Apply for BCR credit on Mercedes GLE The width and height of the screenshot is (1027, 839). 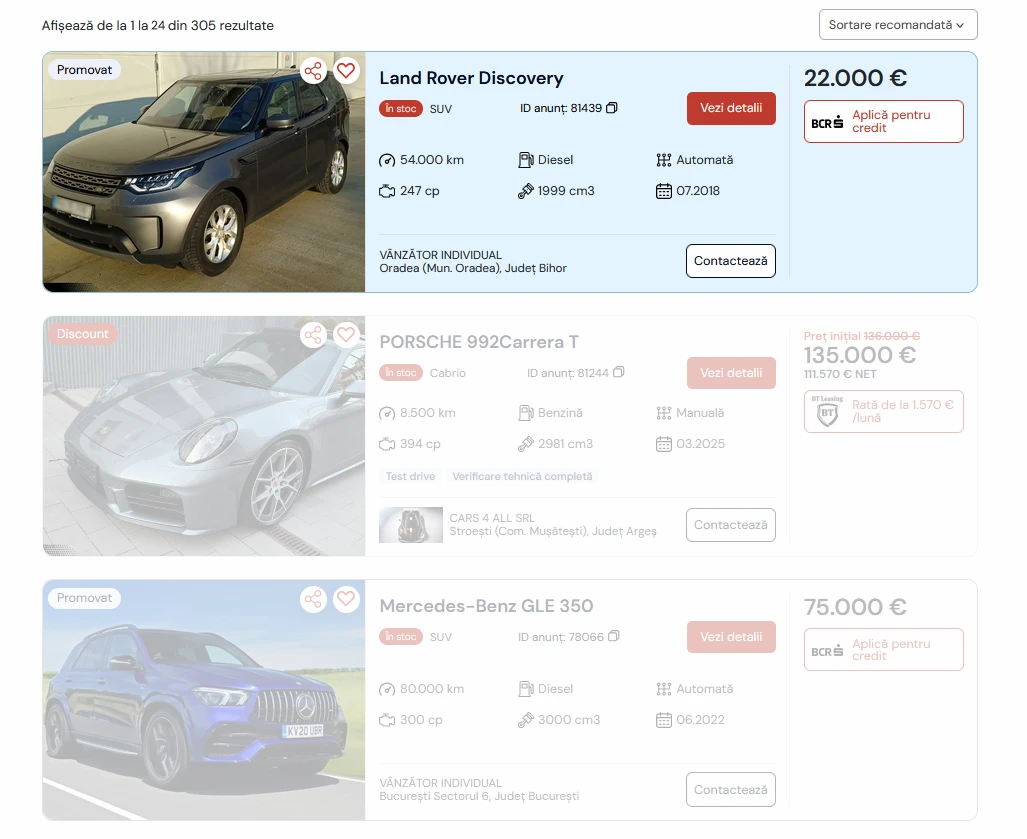point(884,649)
